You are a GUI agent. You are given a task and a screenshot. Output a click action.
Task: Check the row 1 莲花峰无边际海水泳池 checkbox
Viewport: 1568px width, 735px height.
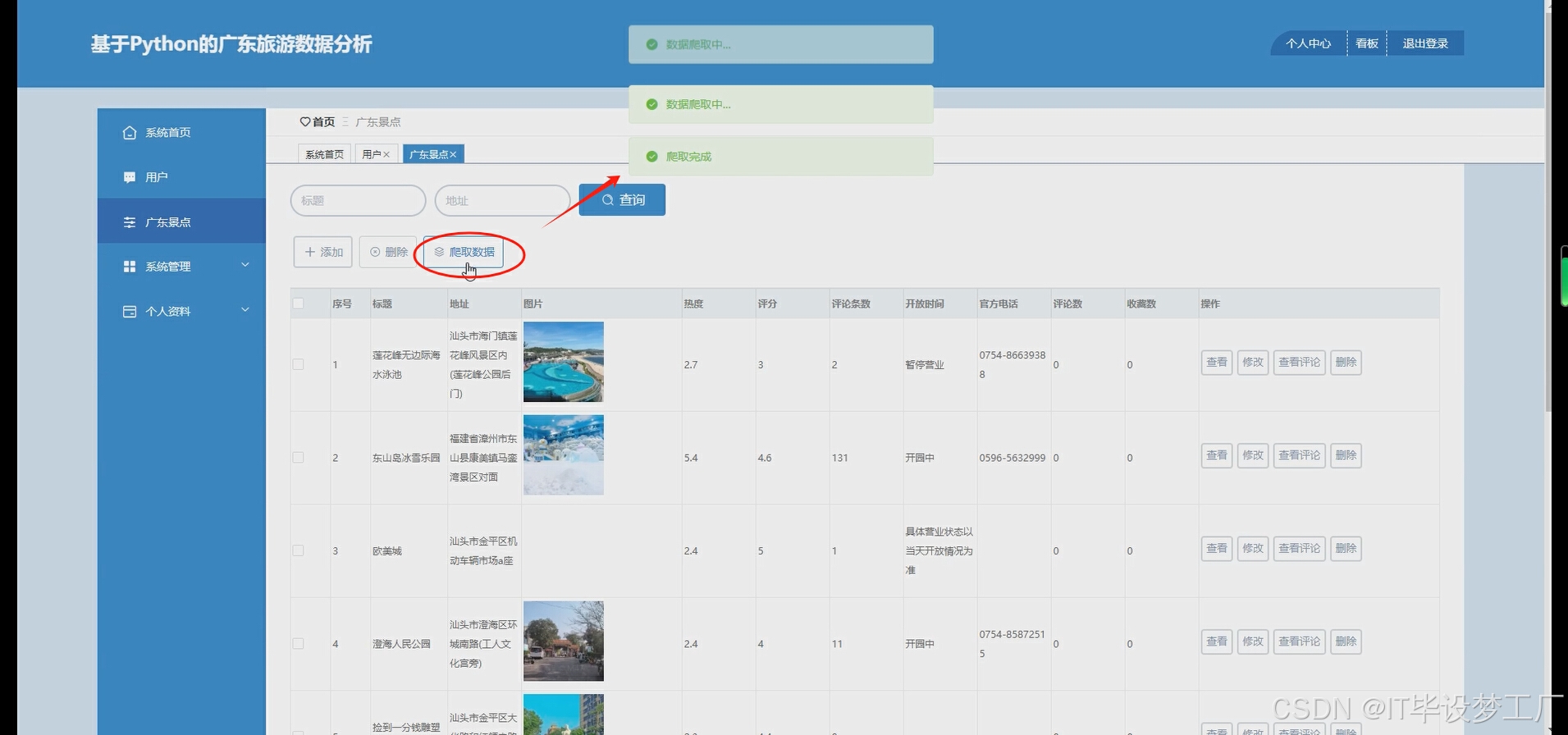(x=298, y=364)
